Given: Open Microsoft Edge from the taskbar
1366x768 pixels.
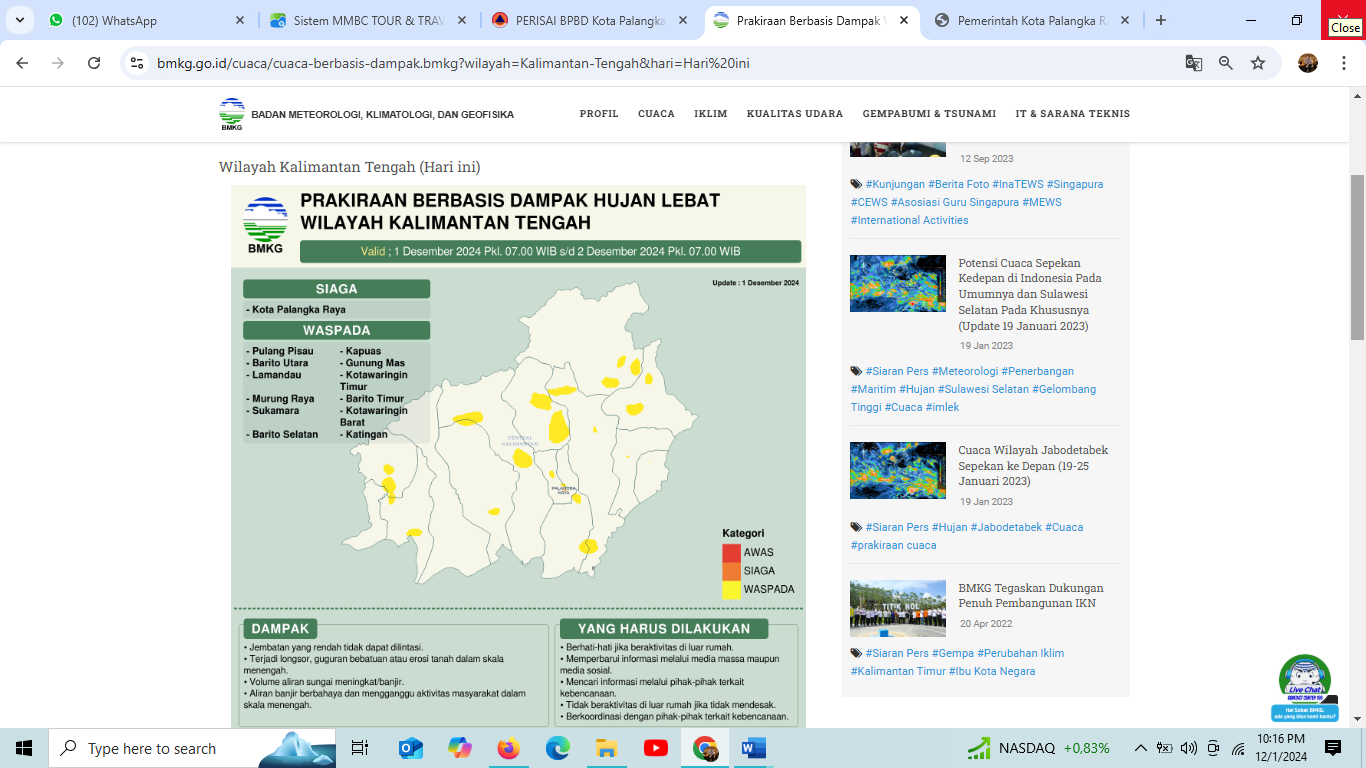Looking at the screenshot, I should pyautogui.click(x=558, y=748).
